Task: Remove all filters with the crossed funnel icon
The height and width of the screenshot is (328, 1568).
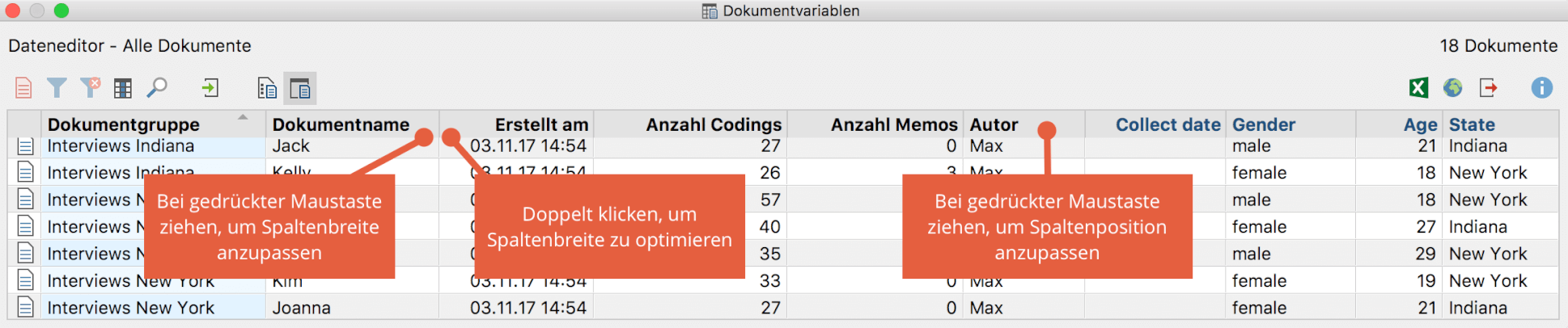Action: pyautogui.click(x=90, y=87)
